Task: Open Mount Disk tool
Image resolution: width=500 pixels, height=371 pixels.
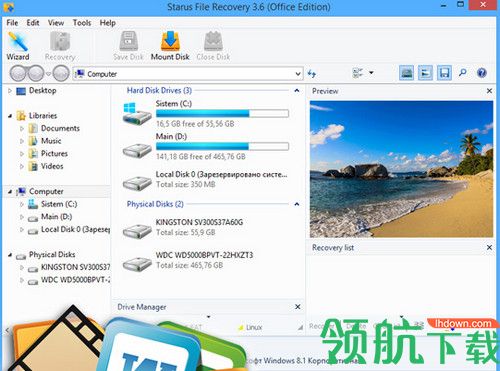Action: tap(170, 46)
